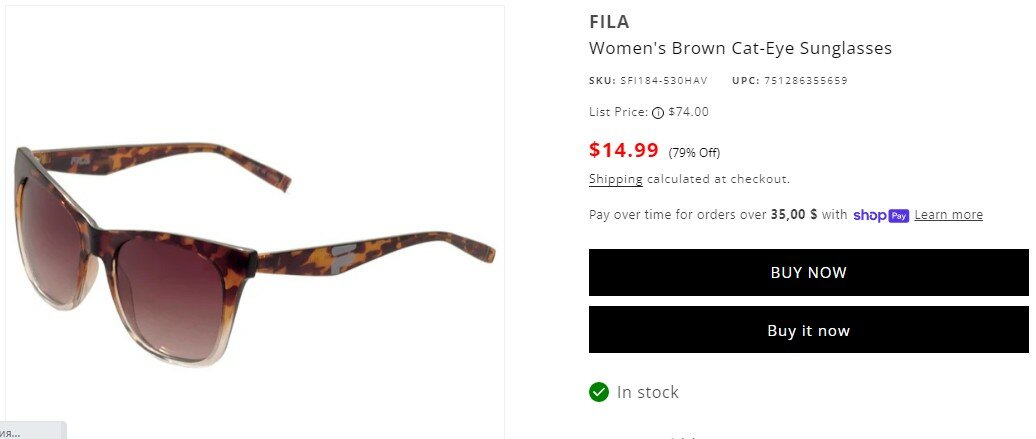Open the Shipping policy link
This screenshot has height=439, width=1036.
click(615, 180)
